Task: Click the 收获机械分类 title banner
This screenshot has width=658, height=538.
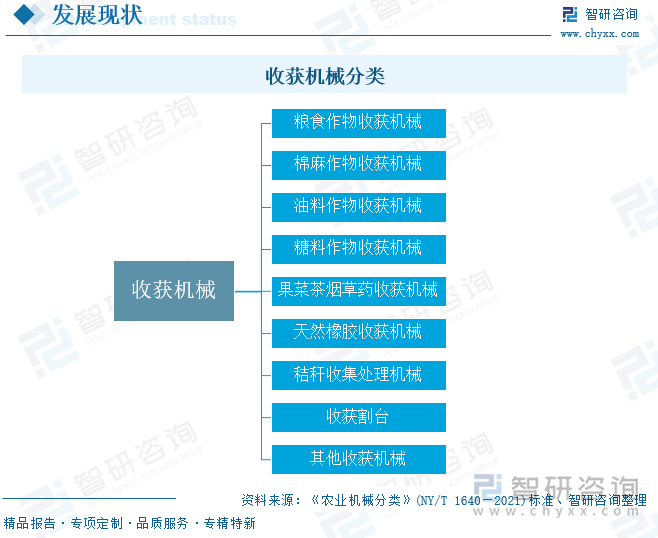Action: coord(324,75)
